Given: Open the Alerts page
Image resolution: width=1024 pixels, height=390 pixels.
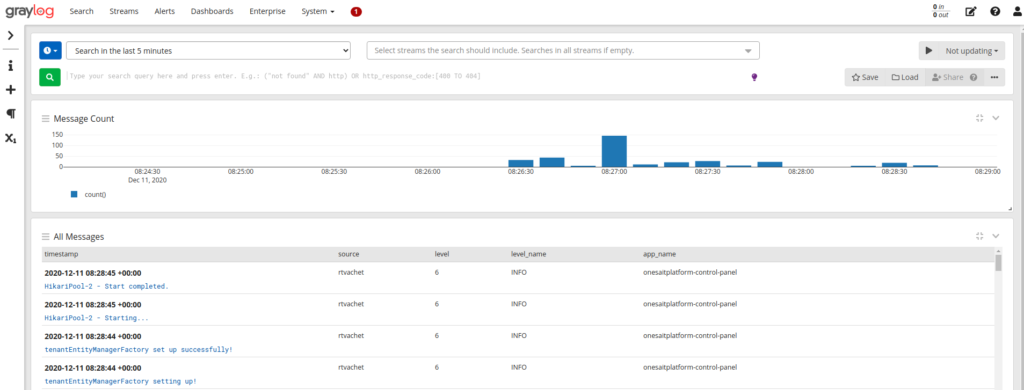Looking at the screenshot, I should pyautogui.click(x=165, y=11).
